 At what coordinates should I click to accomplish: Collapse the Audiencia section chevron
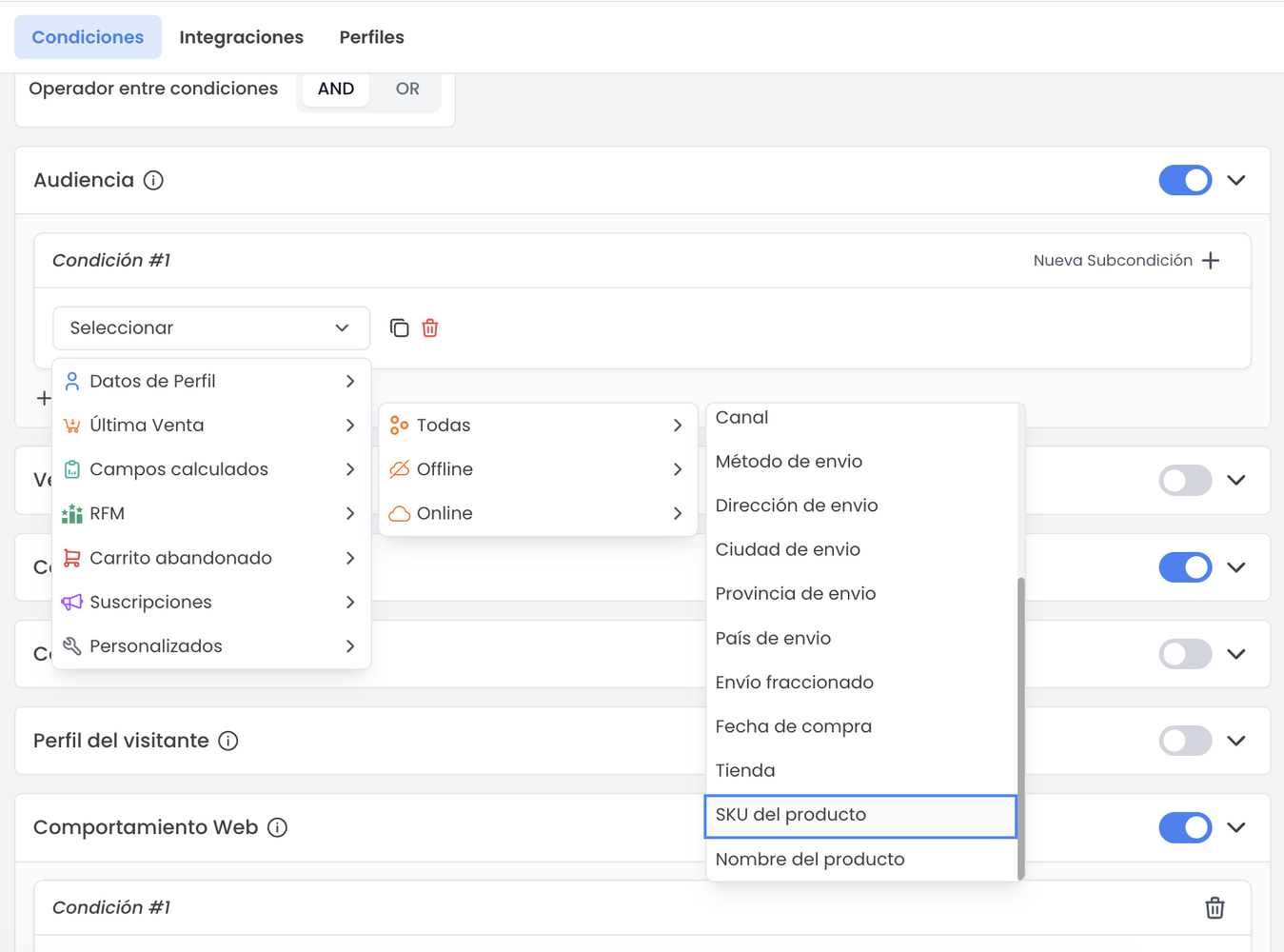pos(1236,180)
